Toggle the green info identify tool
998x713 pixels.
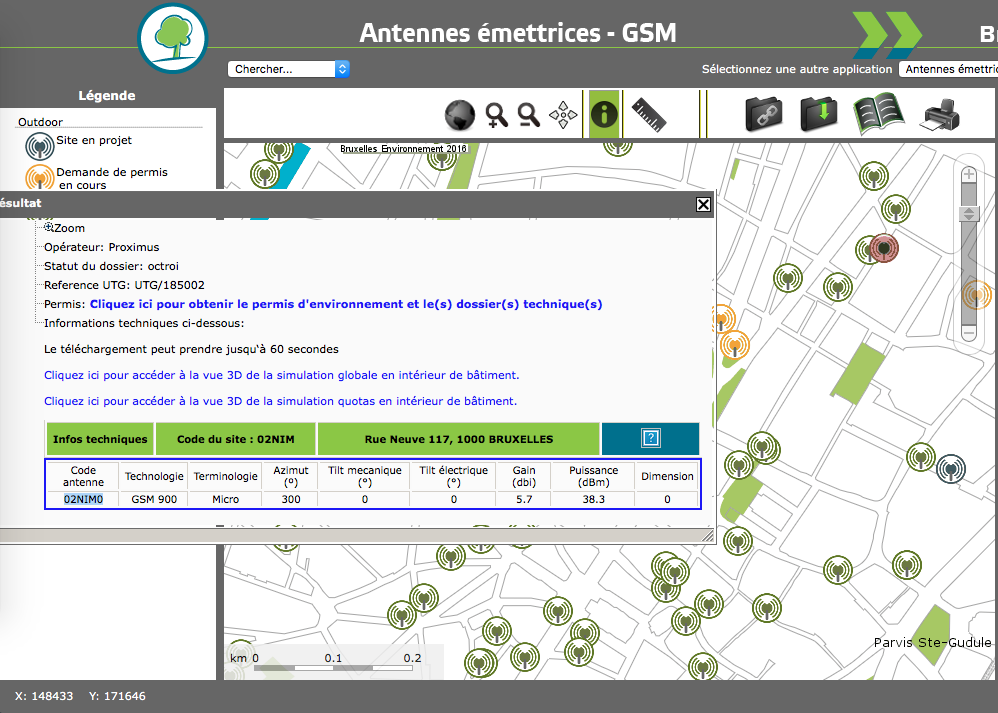[x=604, y=115]
